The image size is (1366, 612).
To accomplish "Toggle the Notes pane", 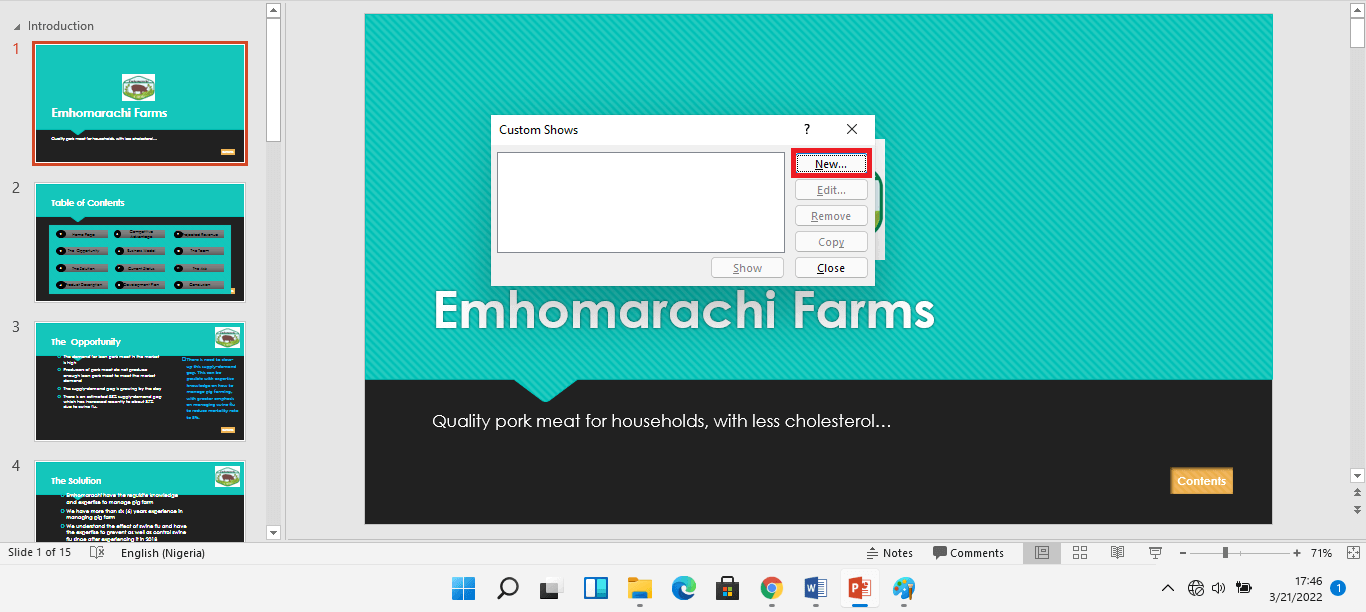I will coord(889,553).
